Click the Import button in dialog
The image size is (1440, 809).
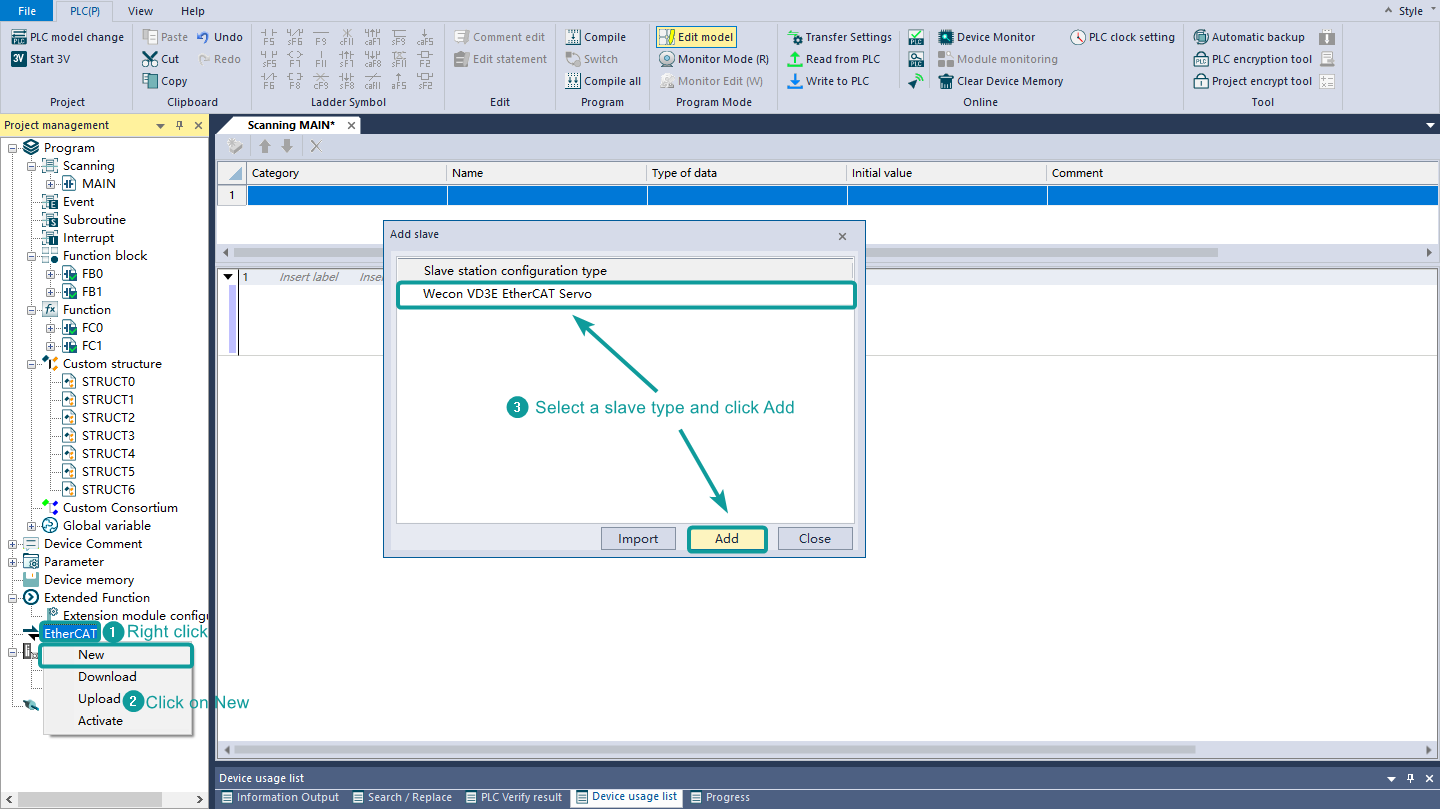638,539
